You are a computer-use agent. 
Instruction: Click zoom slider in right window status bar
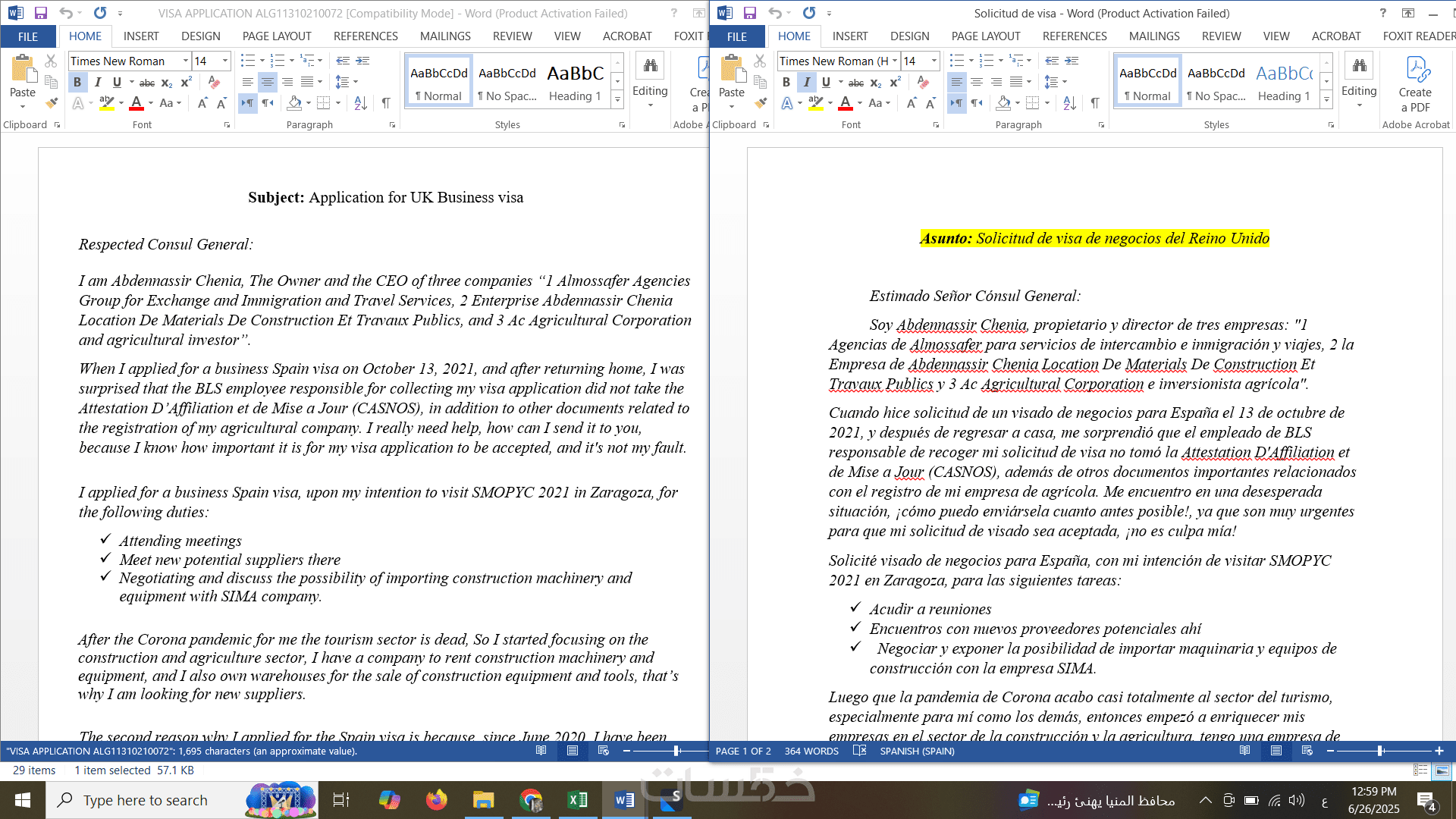[1380, 751]
